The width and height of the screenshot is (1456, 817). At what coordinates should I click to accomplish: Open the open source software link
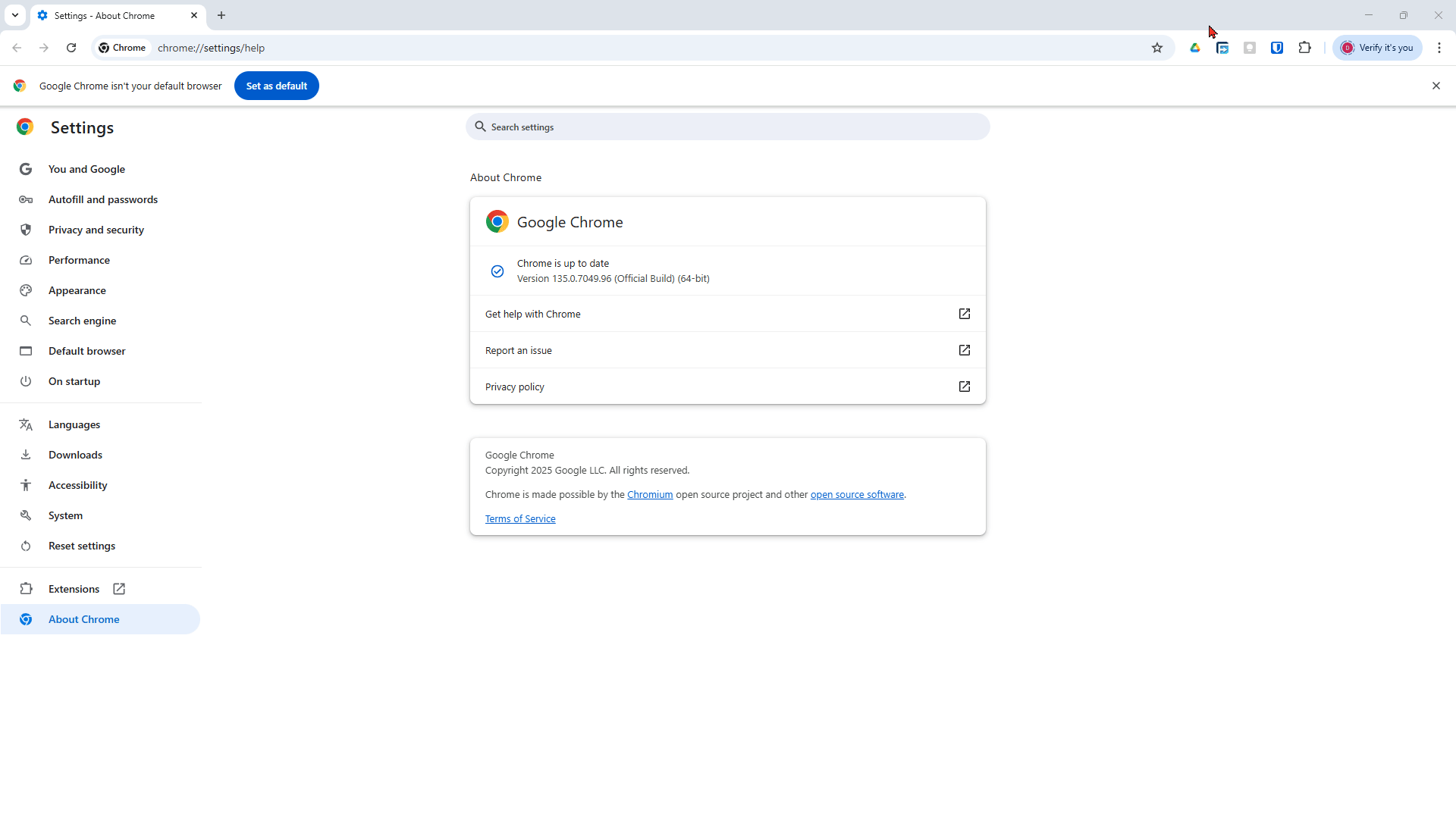coord(857,494)
